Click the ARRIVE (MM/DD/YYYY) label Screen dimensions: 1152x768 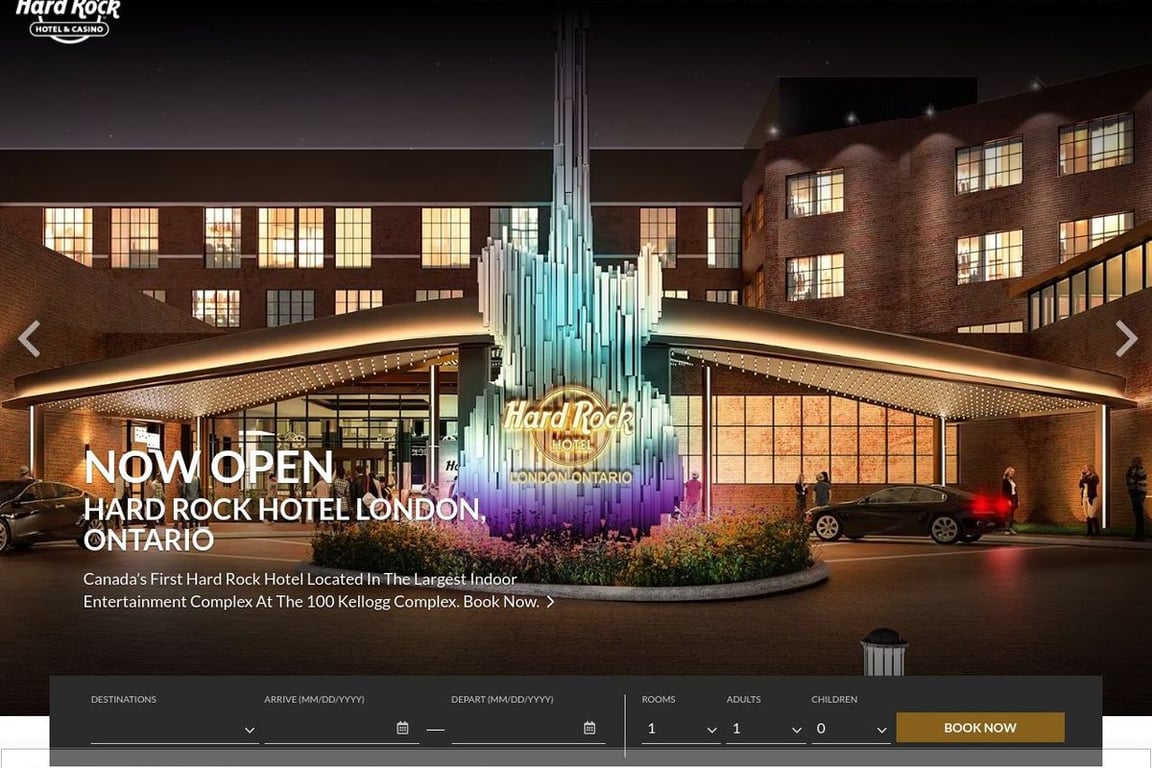click(x=314, y=700)
